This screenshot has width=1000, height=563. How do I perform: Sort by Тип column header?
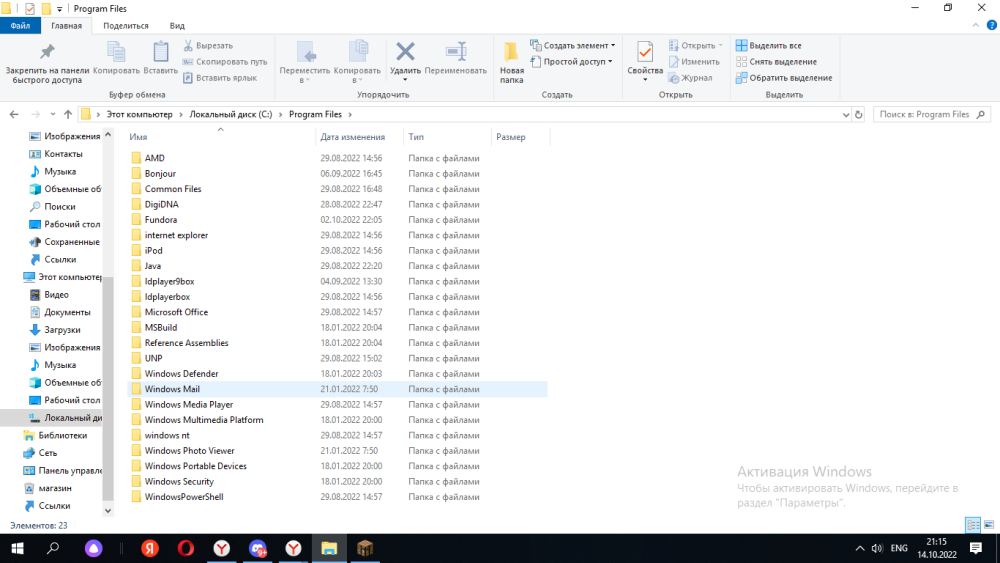pyautogui.click(x=416, y=137)
